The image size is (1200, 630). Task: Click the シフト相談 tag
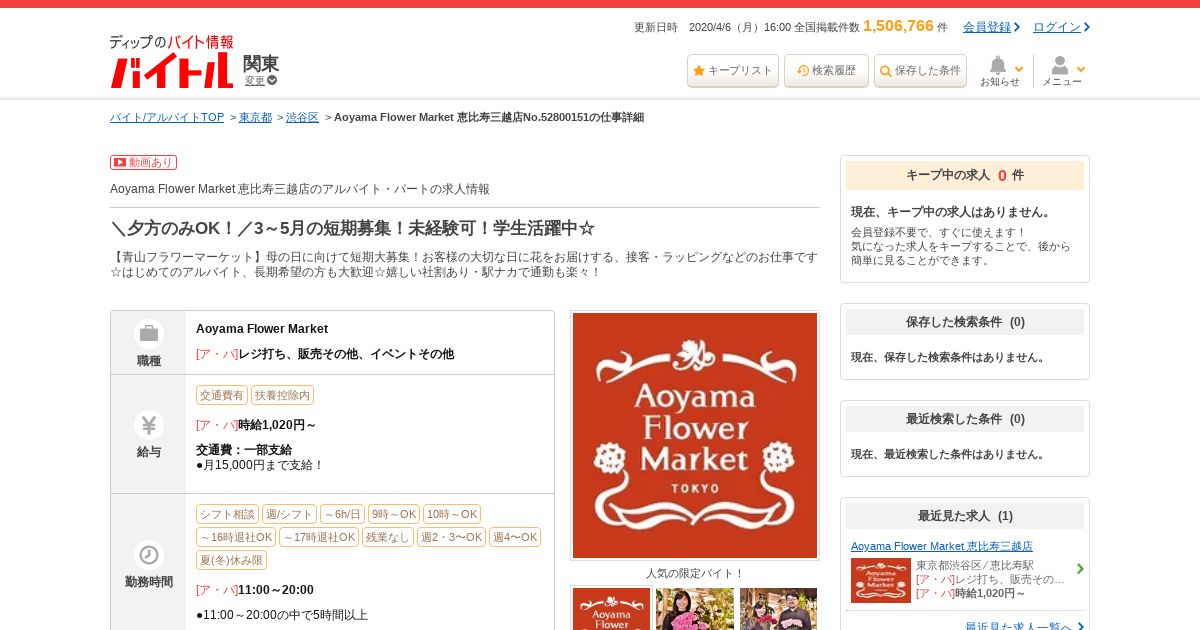pos(227,513)
